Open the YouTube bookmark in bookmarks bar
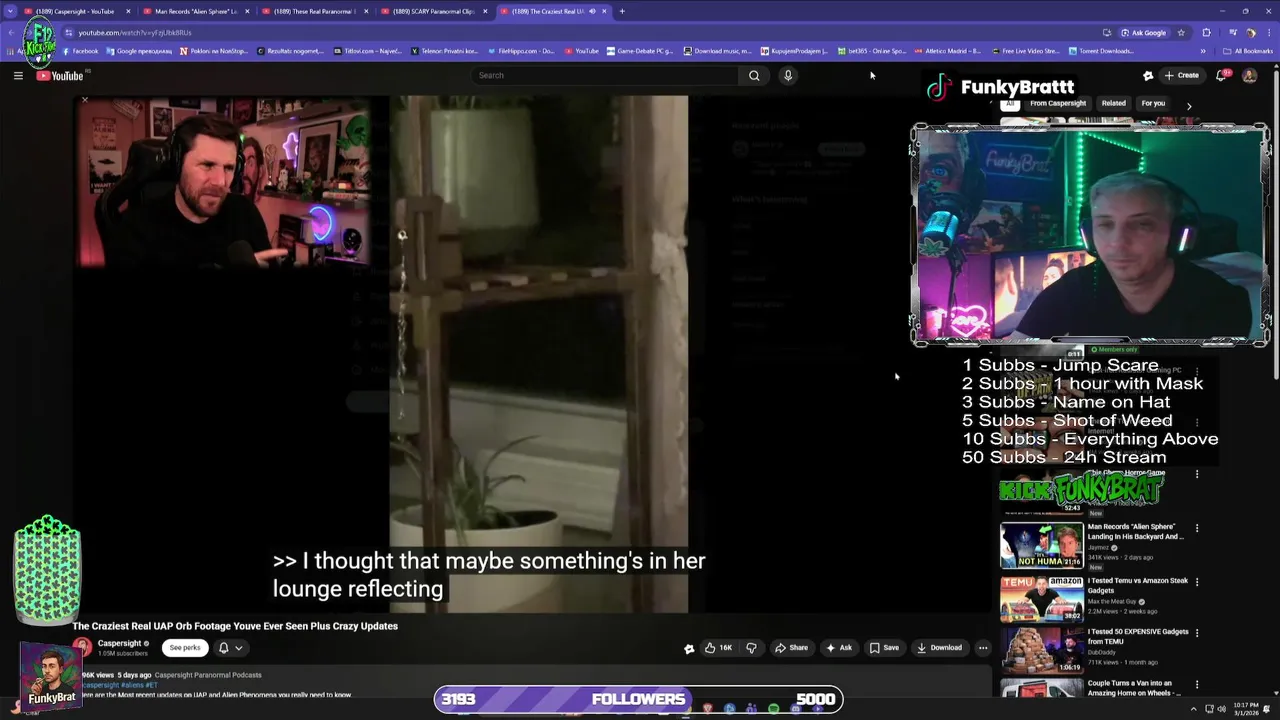The width and height of the screenshot is (1280, 720). pyautogui.click(x=582, y=51)
